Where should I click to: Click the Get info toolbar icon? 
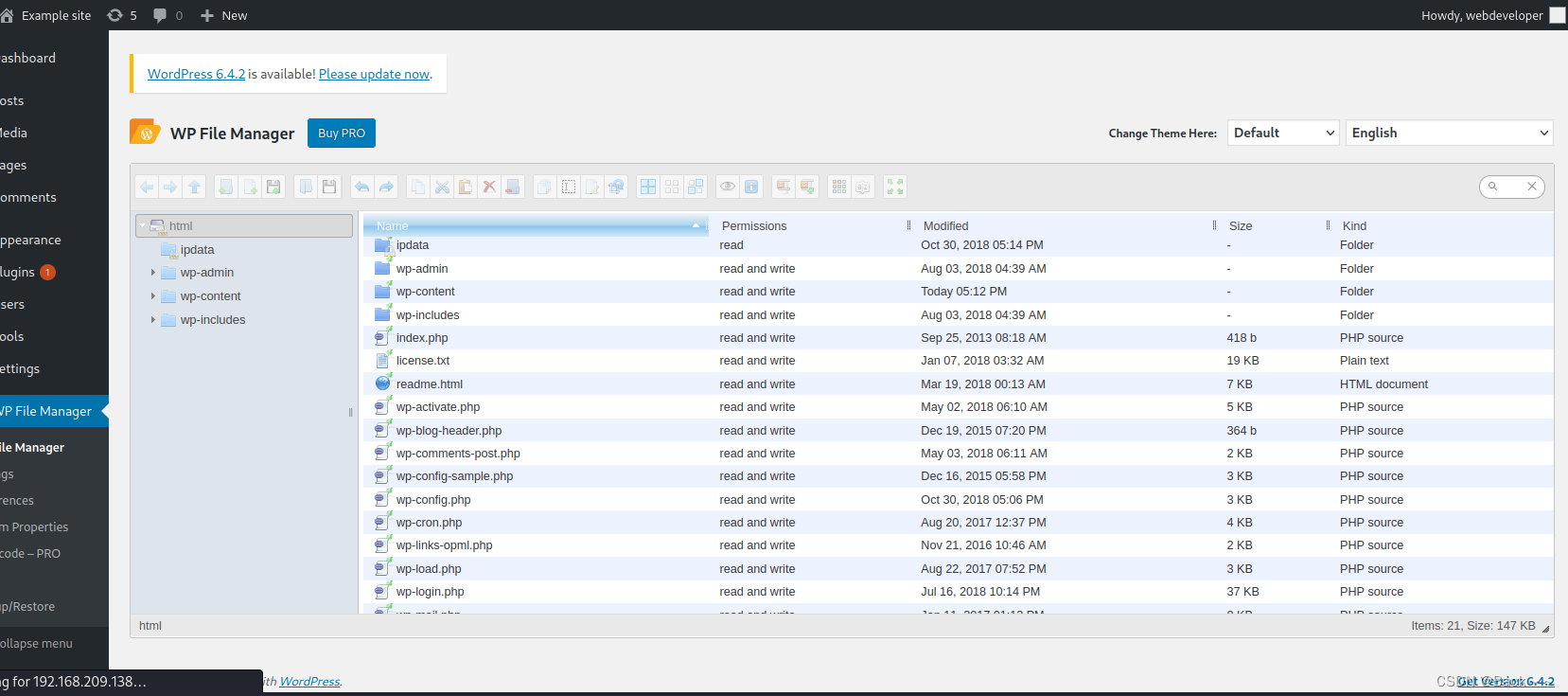point(751,187)
